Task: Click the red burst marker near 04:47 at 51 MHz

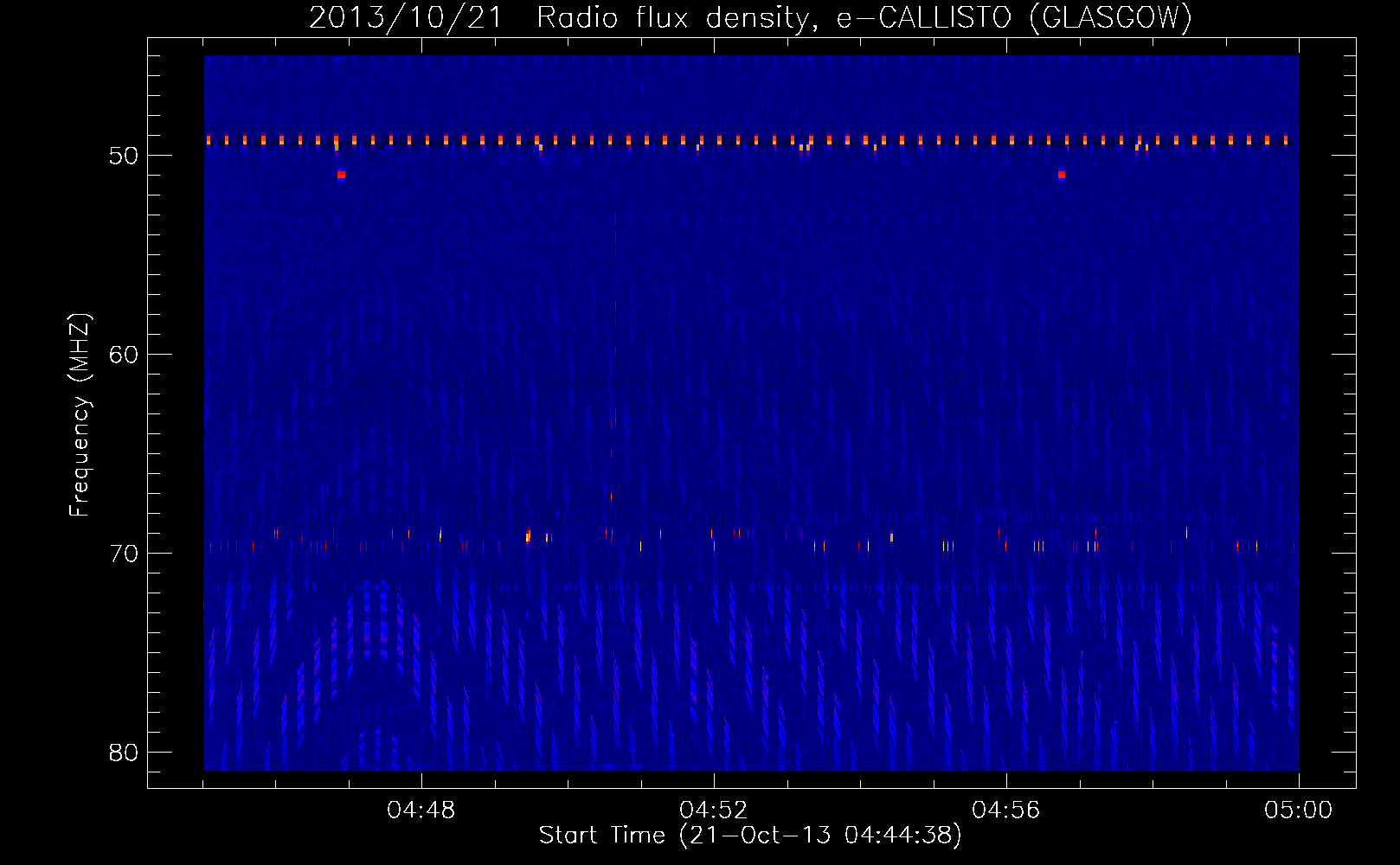Action: (341, 175)
